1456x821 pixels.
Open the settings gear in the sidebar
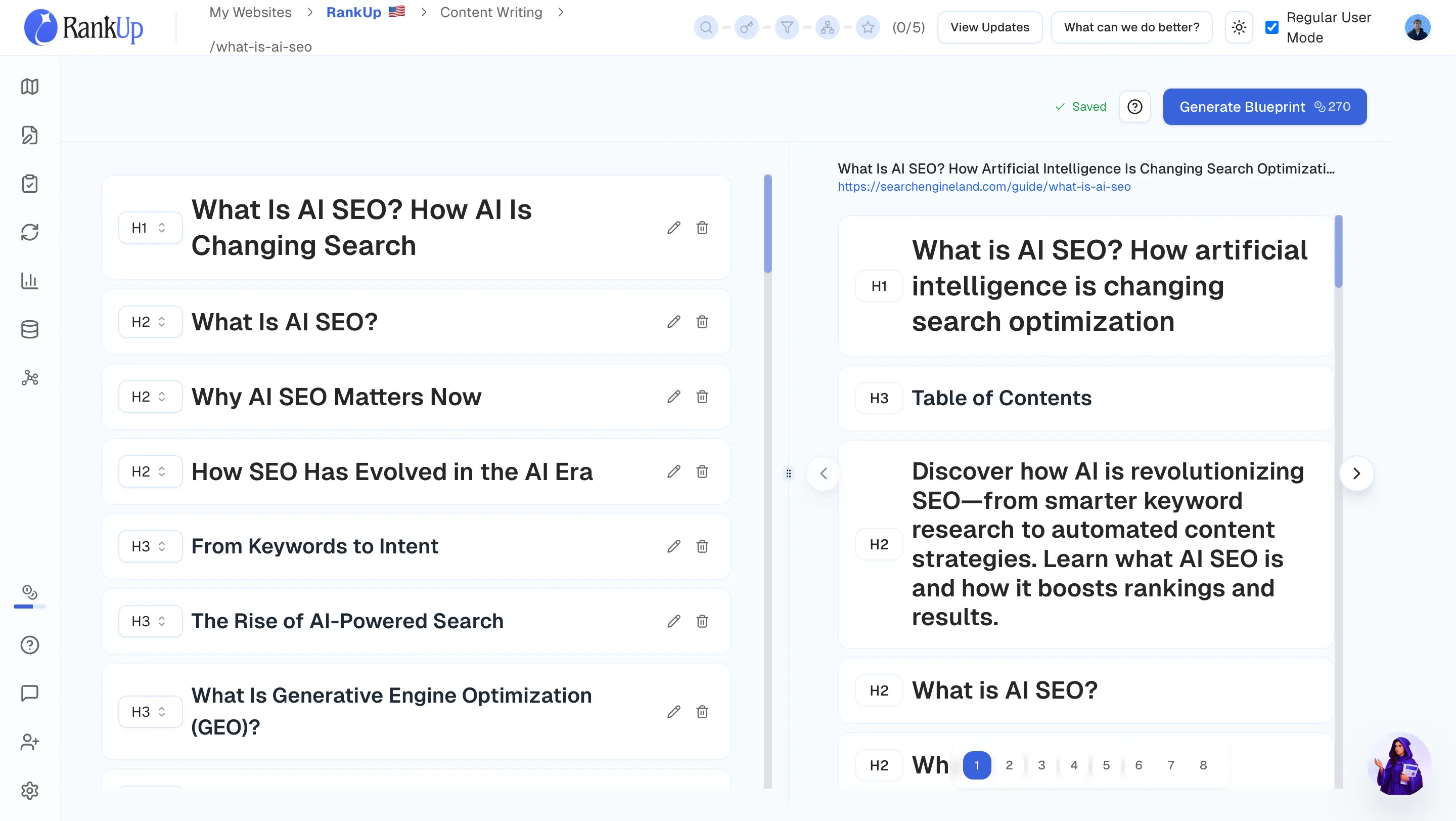click(x=29, y=790)
